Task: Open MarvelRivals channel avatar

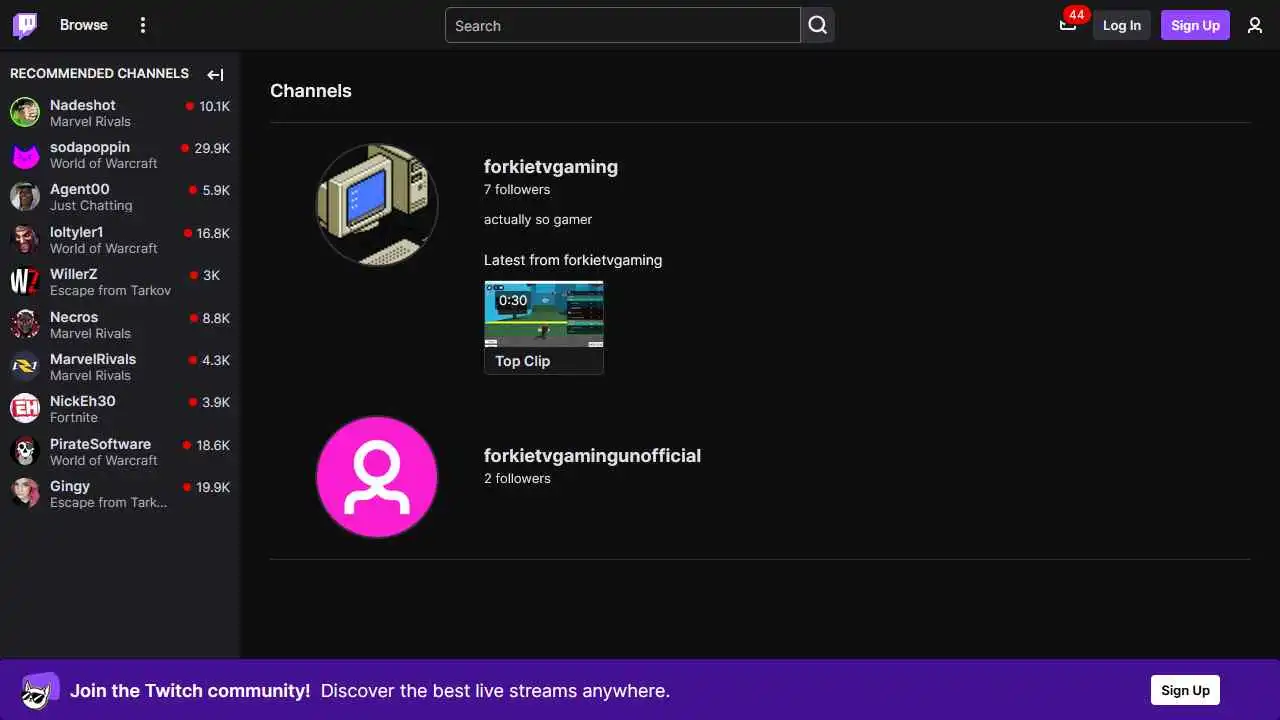Action: (25, 366)
